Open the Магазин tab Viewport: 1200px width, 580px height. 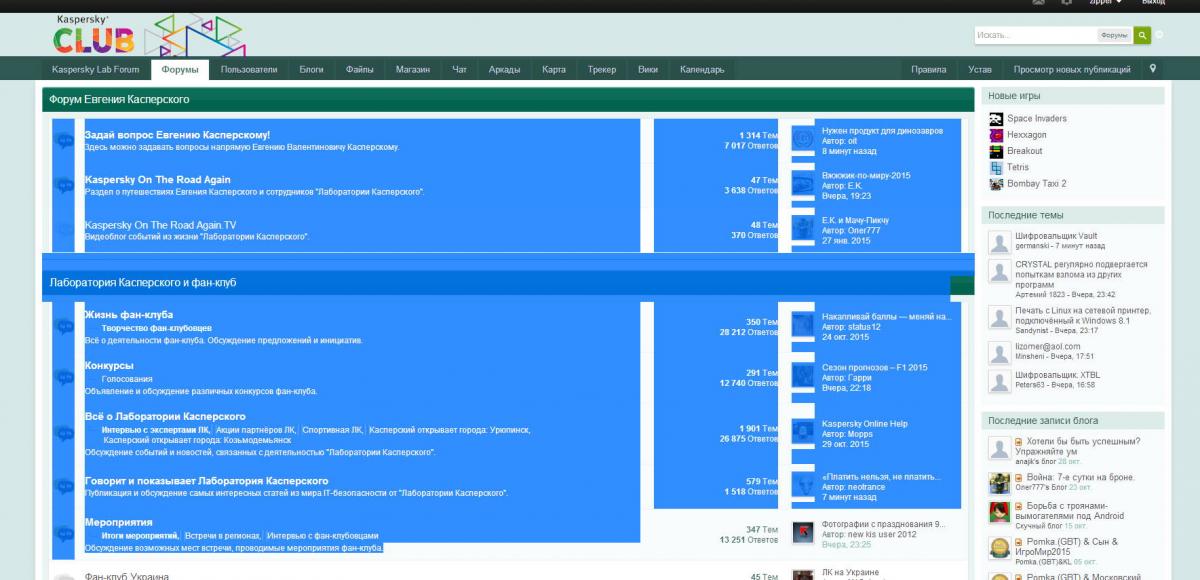pos(412,70)
